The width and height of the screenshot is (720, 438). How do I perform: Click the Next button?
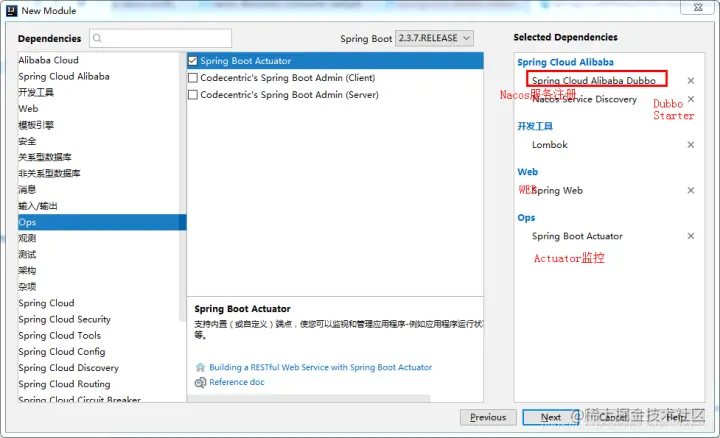click(551, 417)
